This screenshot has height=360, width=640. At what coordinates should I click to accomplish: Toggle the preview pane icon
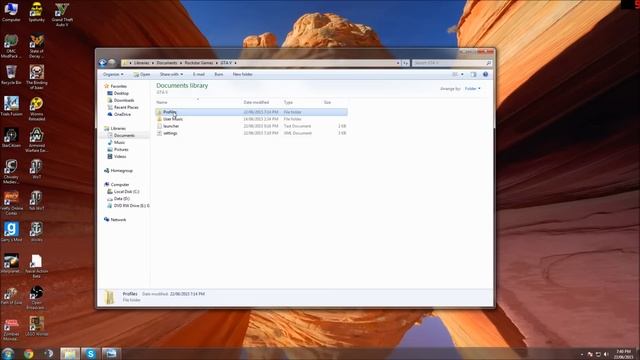point(473,74)
